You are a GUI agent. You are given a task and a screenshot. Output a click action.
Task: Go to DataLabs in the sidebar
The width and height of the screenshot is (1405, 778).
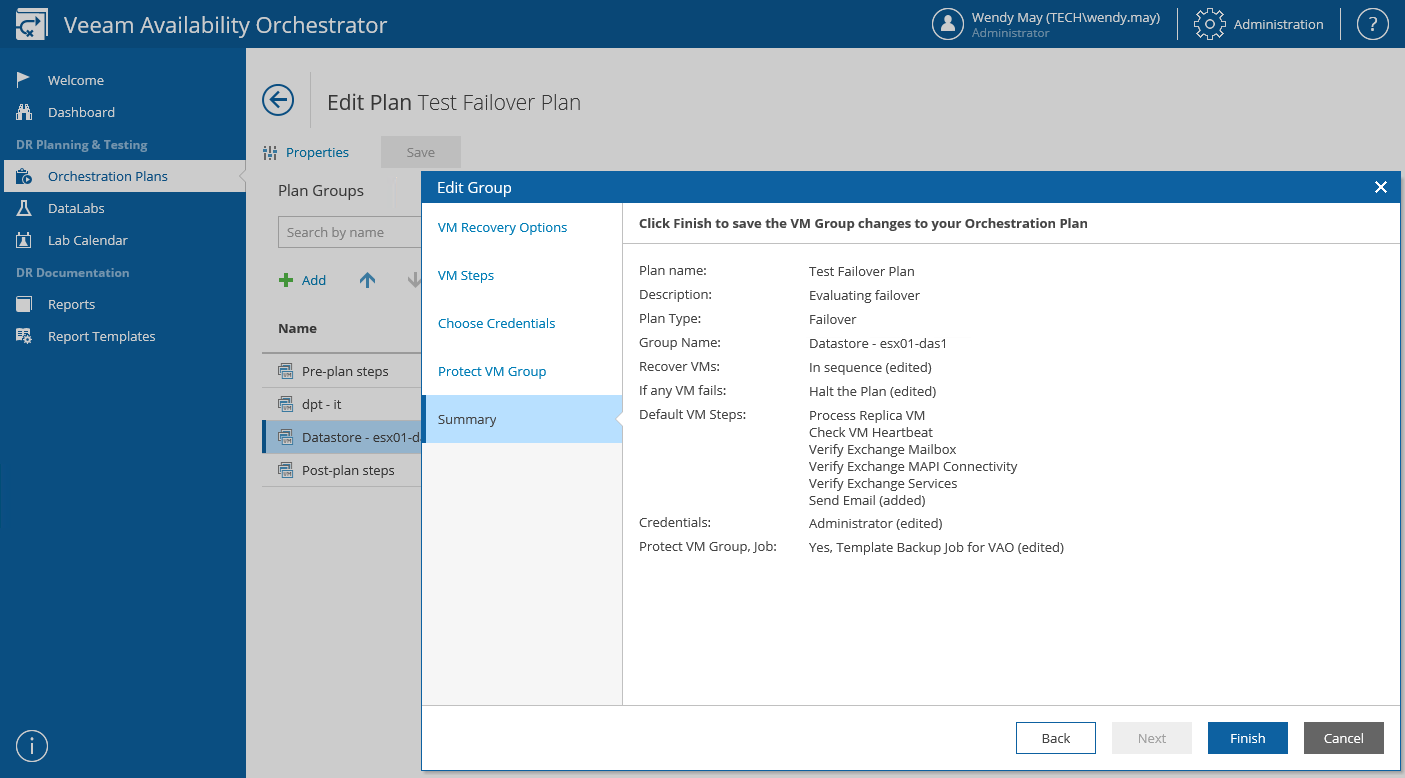pyautogui.click(x=76, y=208)
